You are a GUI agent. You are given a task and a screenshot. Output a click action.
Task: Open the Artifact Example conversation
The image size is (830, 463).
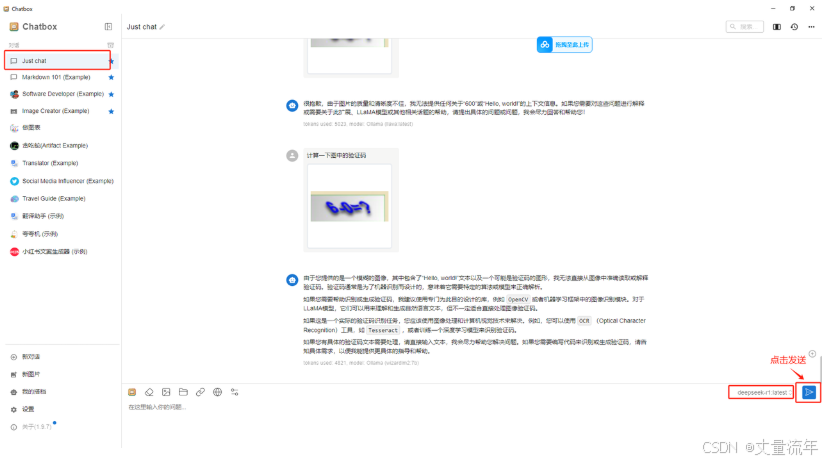point(55,146)
